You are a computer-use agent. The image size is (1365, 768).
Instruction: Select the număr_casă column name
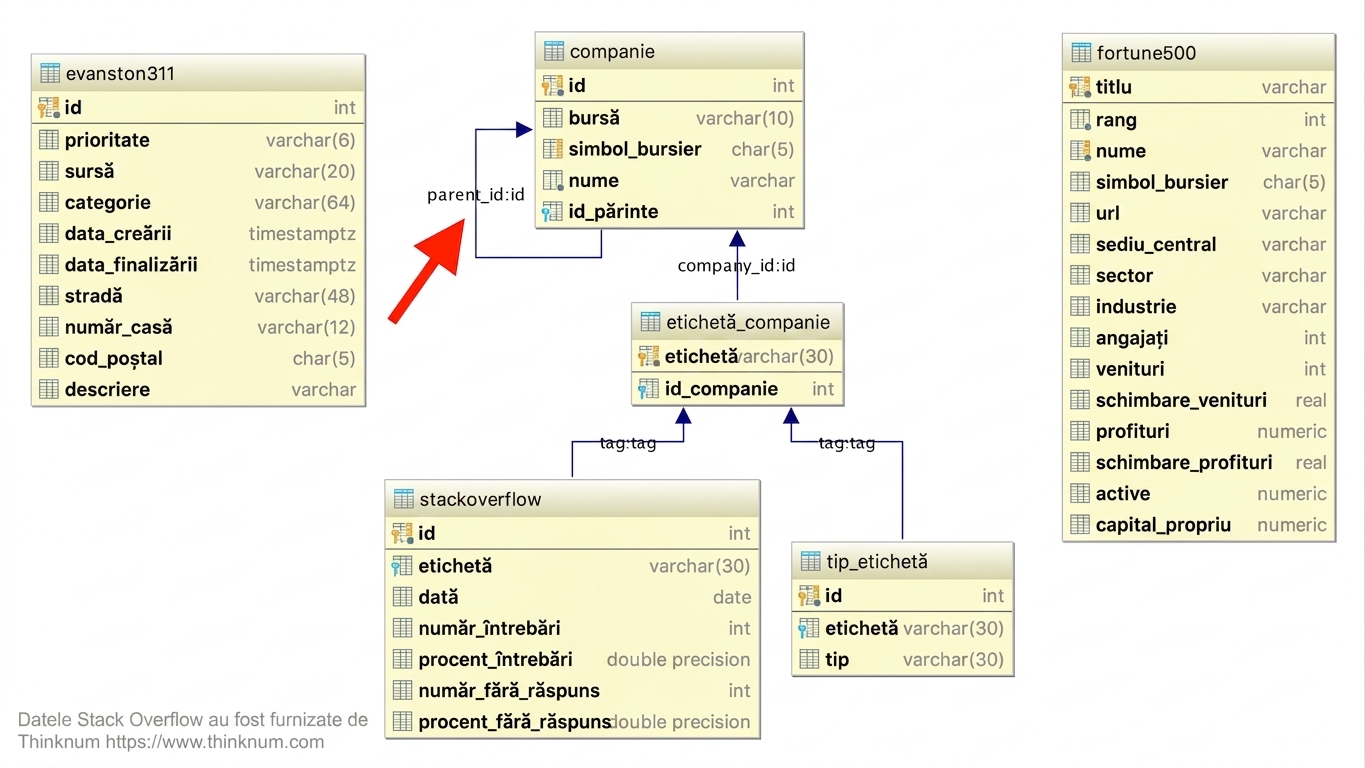pyautogui.click(x=118, y=327)
